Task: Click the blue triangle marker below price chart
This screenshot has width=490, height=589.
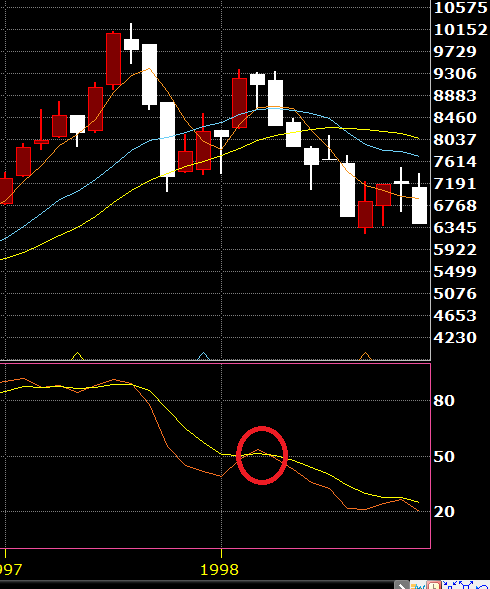Action: (203, 356)
